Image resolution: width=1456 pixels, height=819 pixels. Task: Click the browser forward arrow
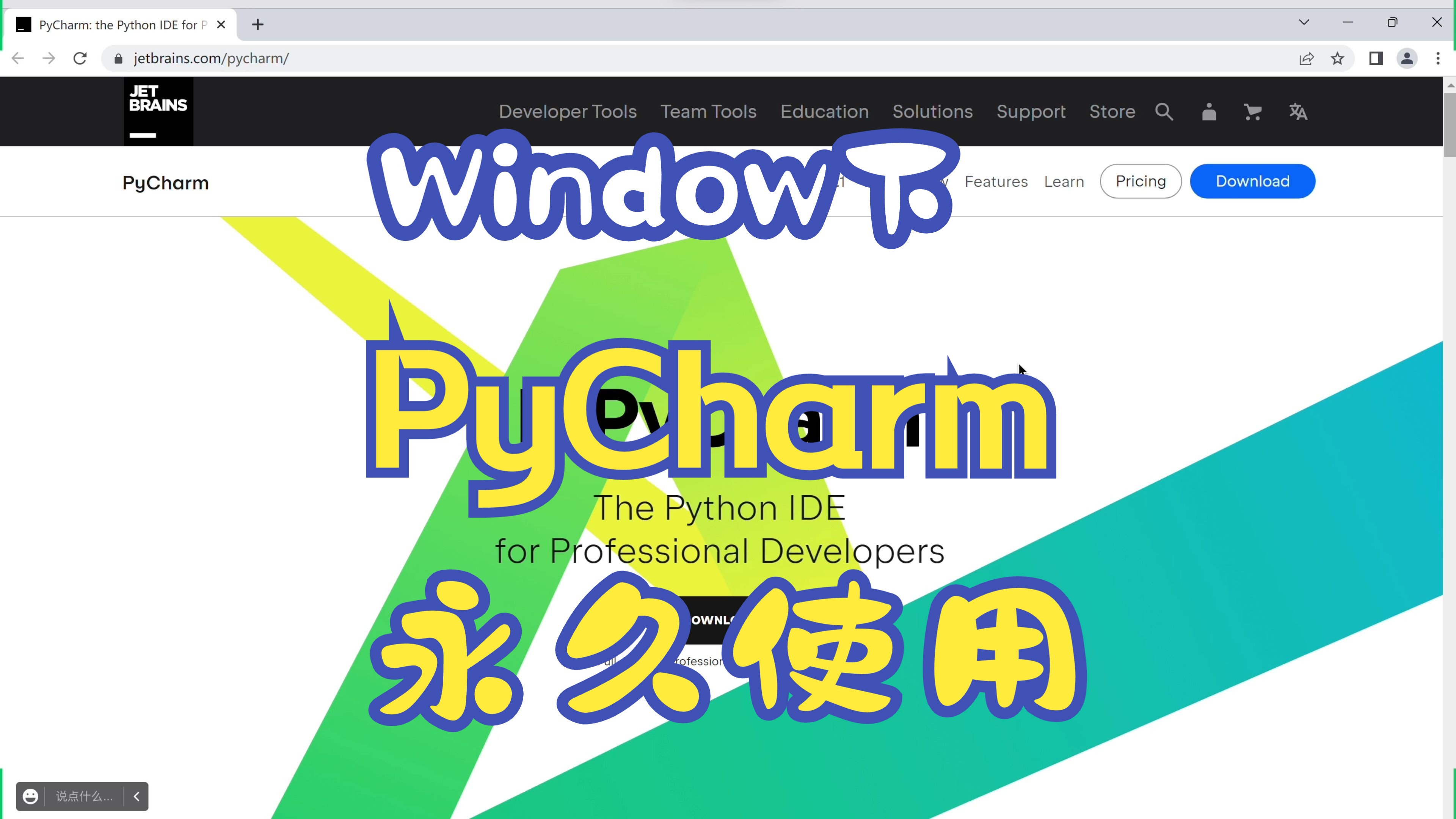click(x=49, y=58)
